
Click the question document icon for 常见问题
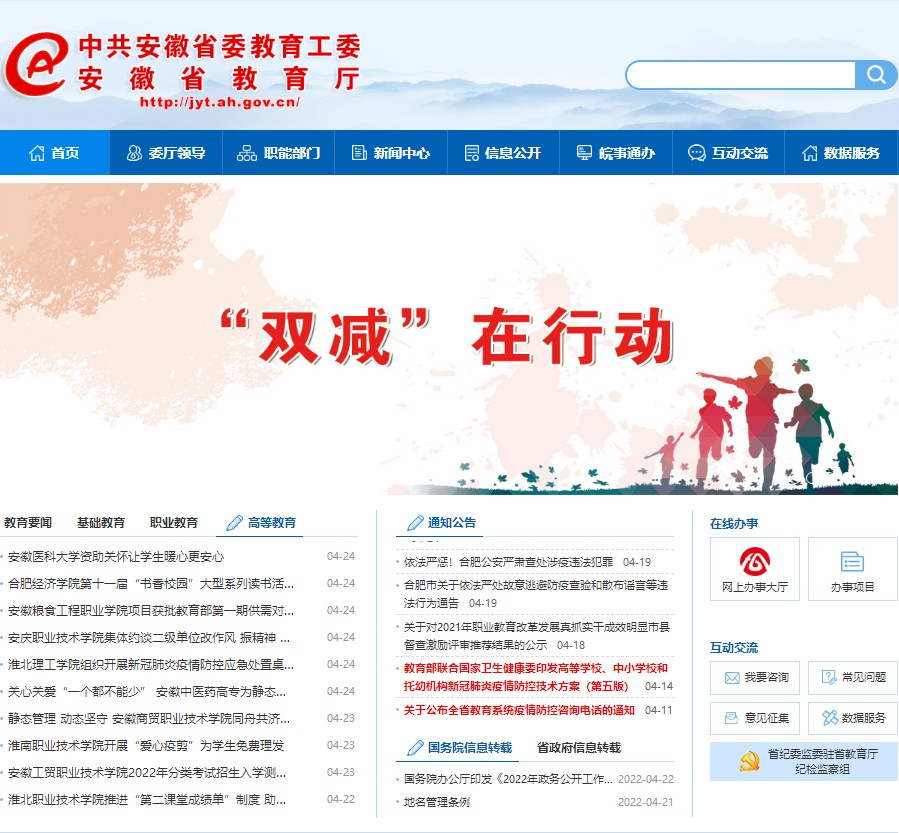click(829, 677)
